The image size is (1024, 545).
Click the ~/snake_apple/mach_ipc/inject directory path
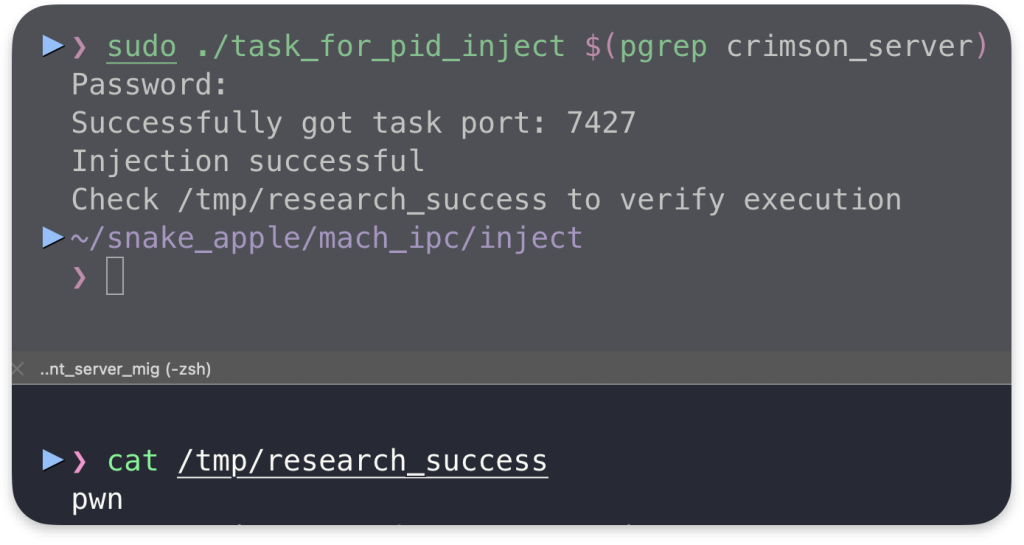(327, 238)
